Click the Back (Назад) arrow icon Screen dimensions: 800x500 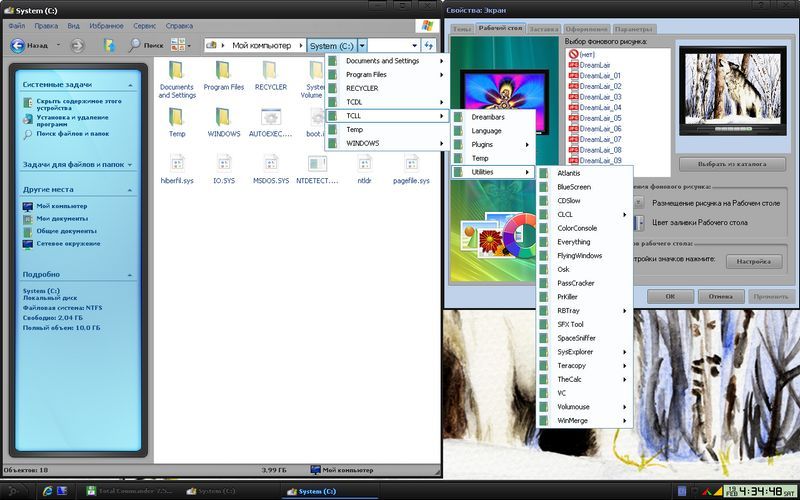[18, 45]
